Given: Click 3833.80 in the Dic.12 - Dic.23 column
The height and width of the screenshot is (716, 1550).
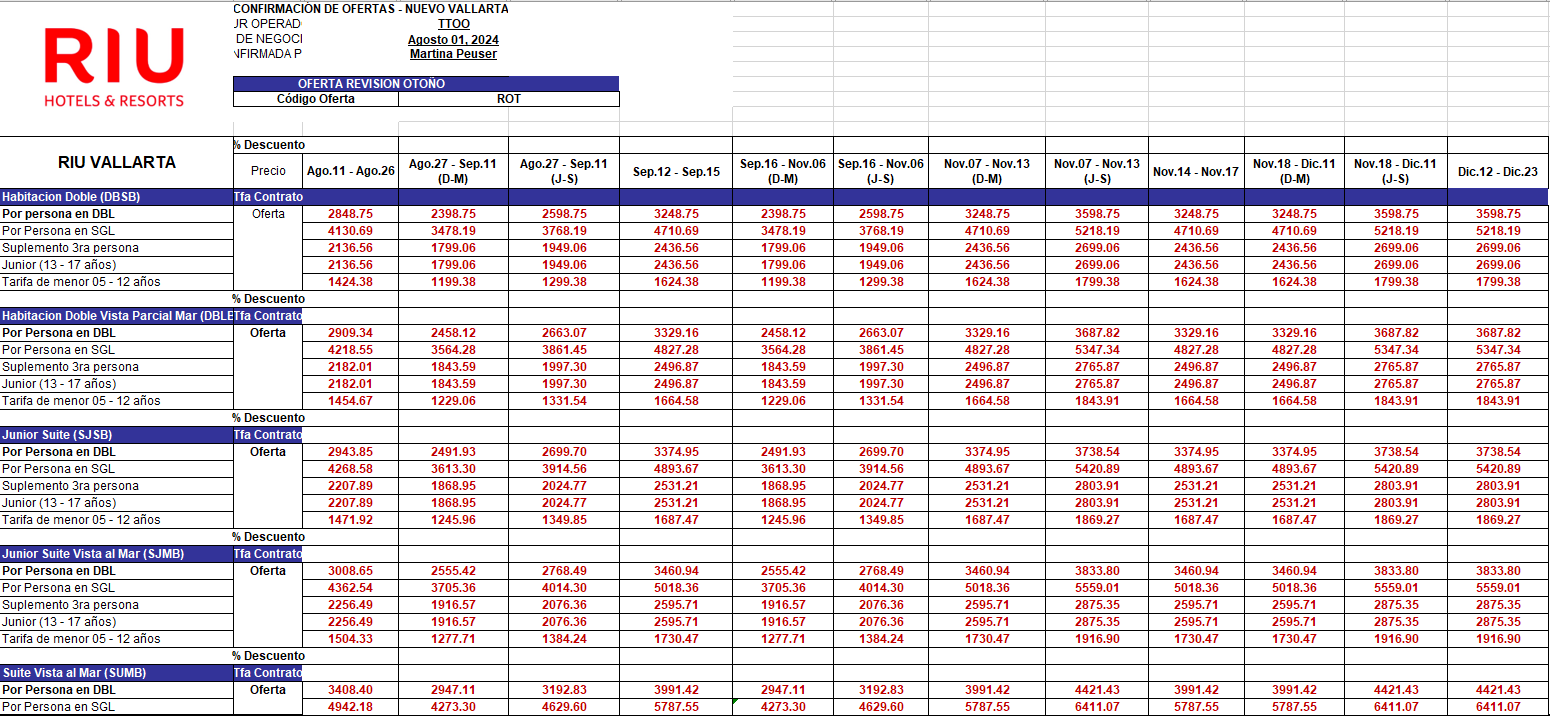Looking at the screenshot, I should (x=1498, y=571).
